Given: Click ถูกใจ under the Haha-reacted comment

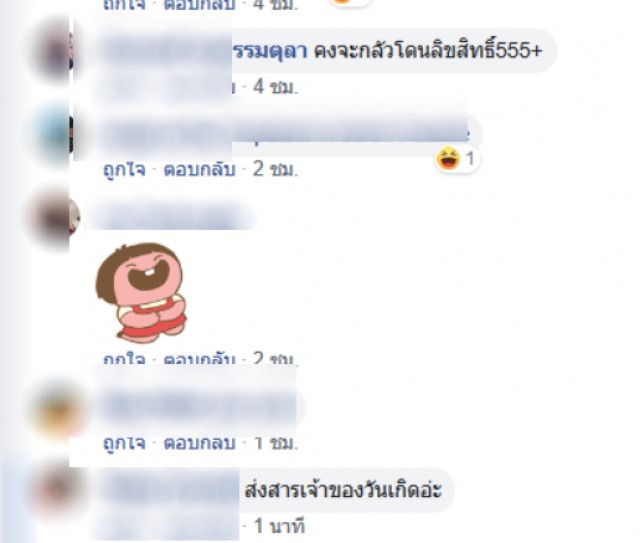Looking at the screenshot, I should pyautogui.click(x=124, y=169).
